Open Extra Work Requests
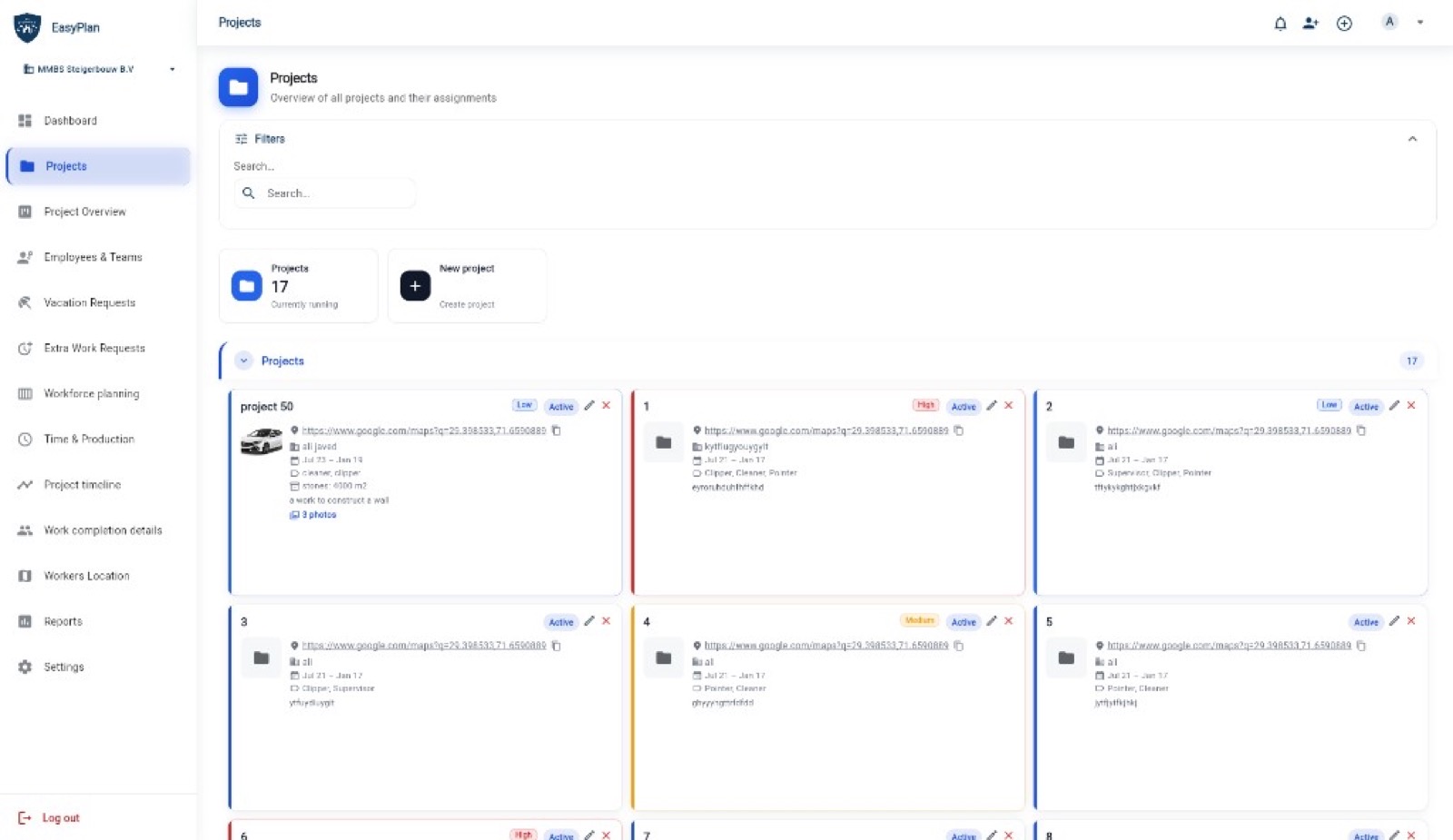 pyautogui.click(x=98, y=348)
